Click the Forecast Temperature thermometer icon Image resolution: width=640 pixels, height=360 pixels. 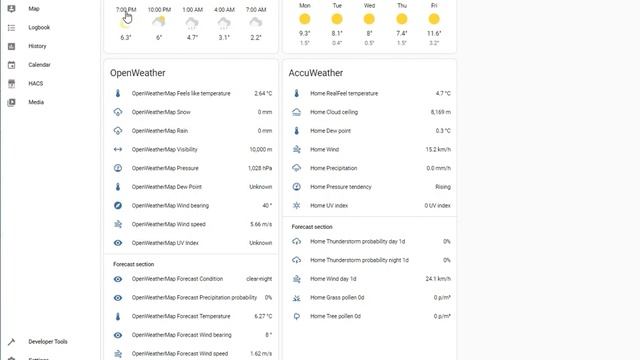118,316
